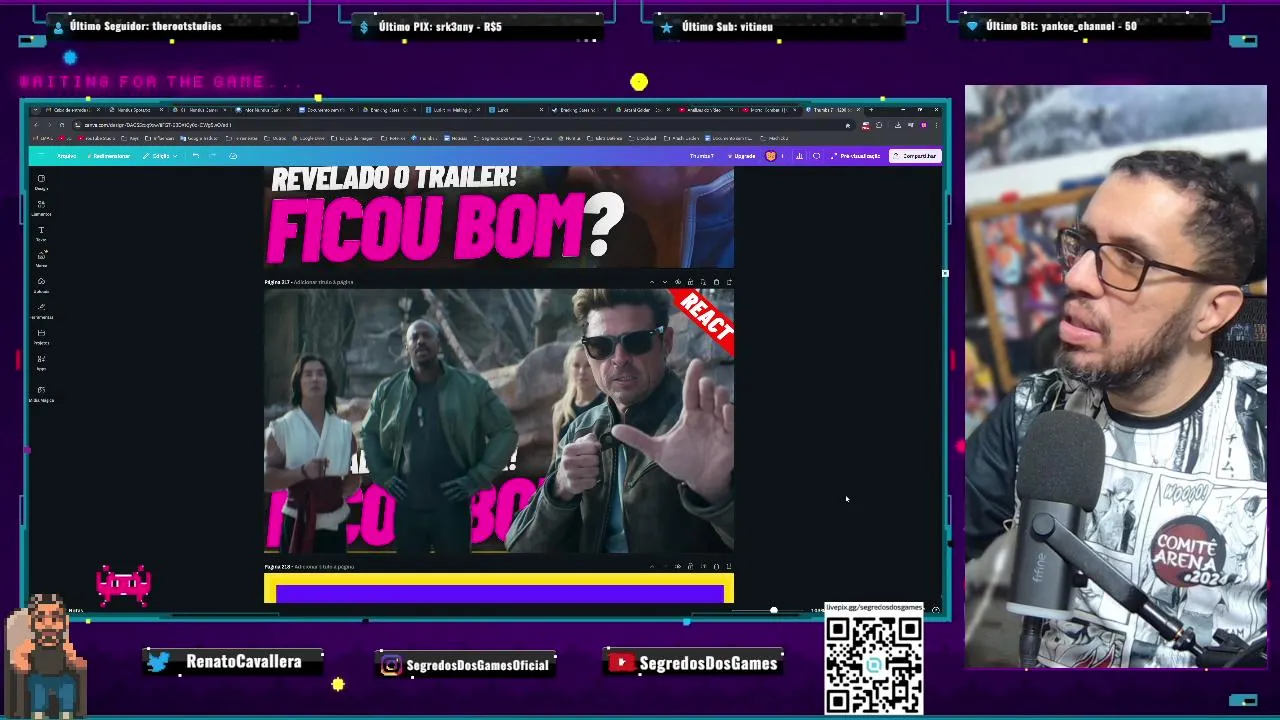Duplicate page 218
Image resolution: width=1280 pixels, height=720 pixels.
coord(703,567)
